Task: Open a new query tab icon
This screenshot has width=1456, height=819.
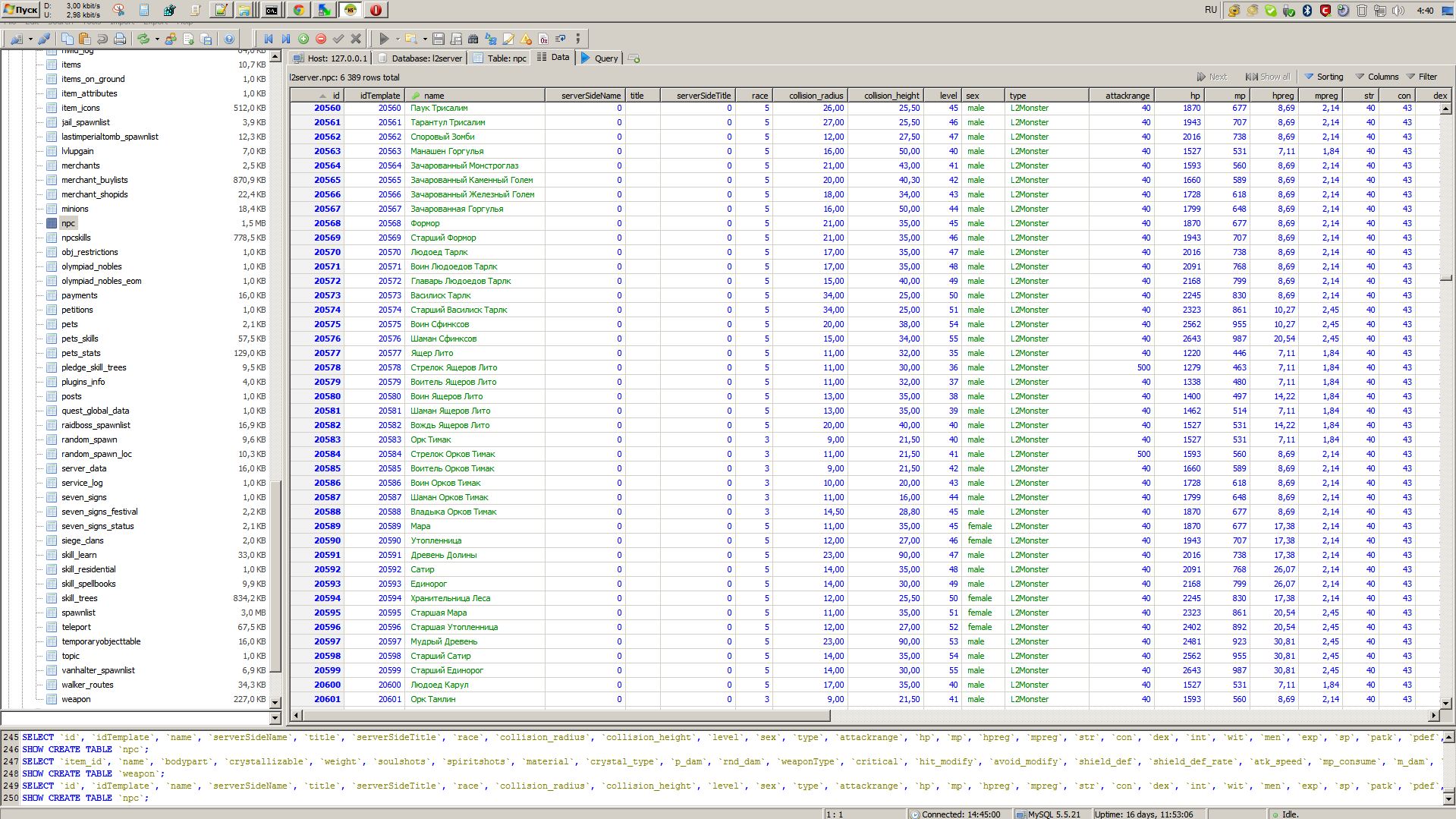Action: point(634,58)
